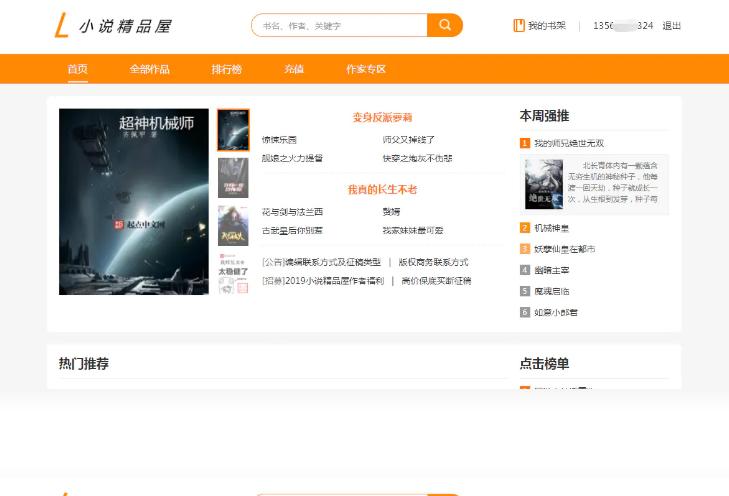Click rank 4 badge beside 幽暗主宰

(525, 270)
